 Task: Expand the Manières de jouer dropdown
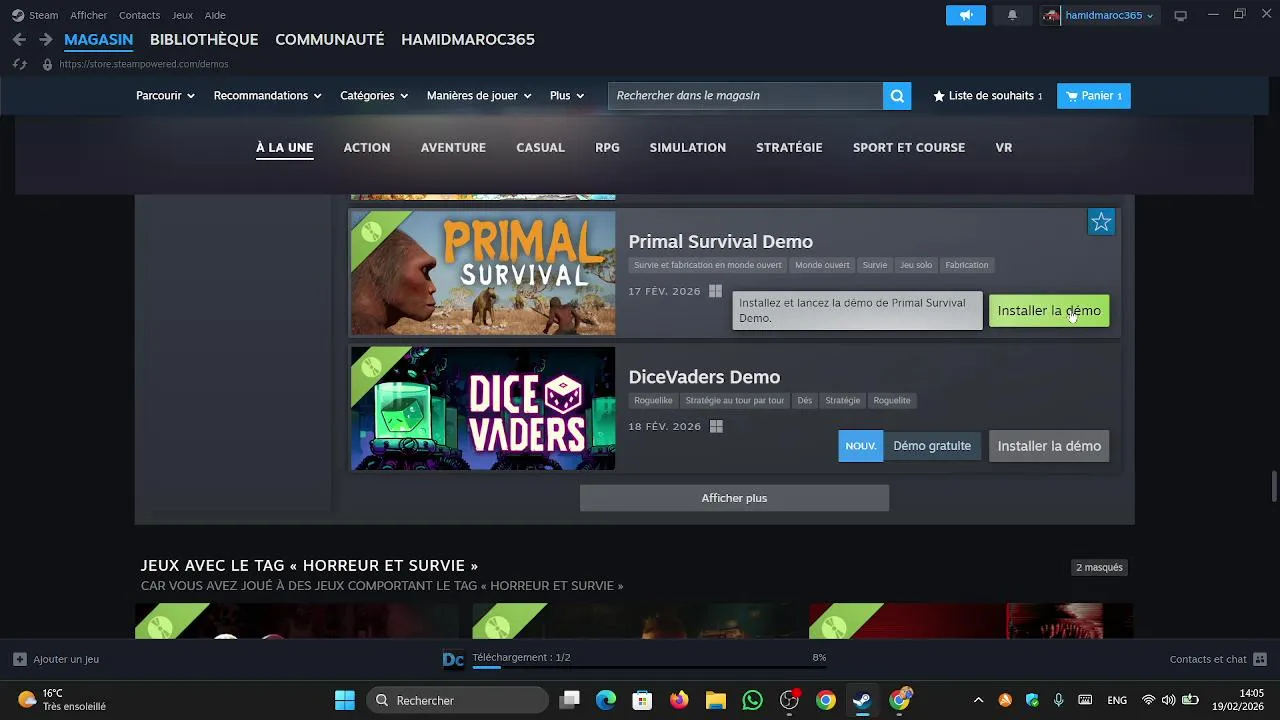[479, 96]
